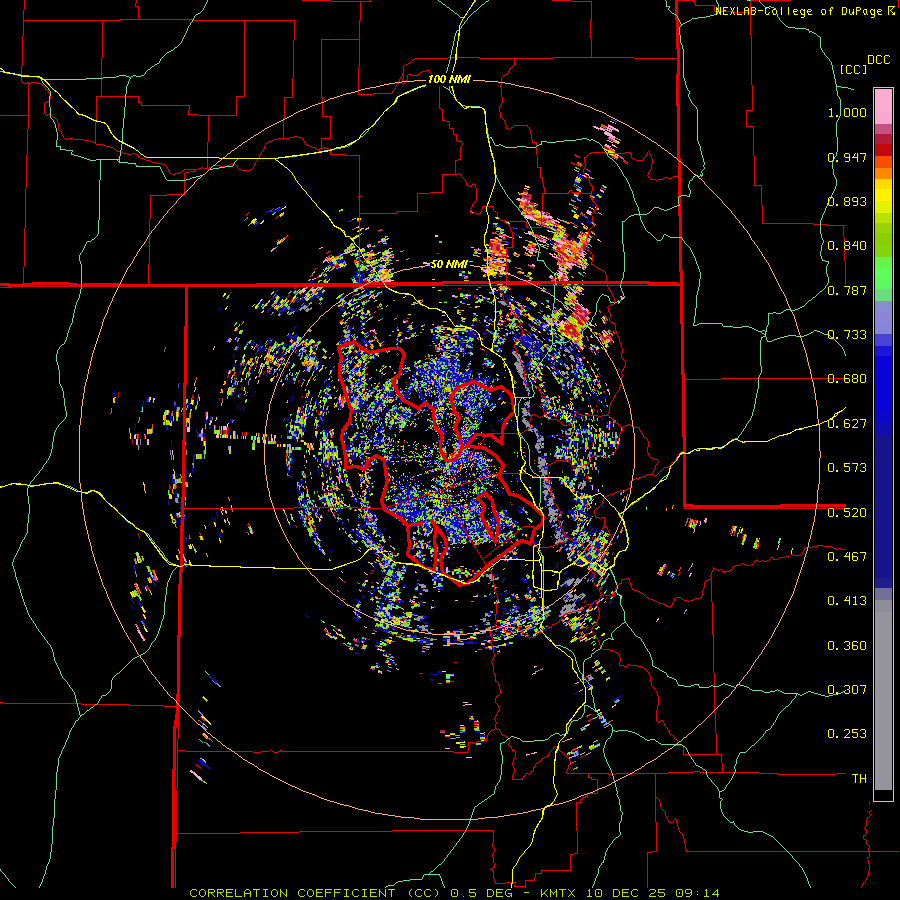Click the 0.467 legend value
Viewport: 900px width, 900px height.
point(847,557)
